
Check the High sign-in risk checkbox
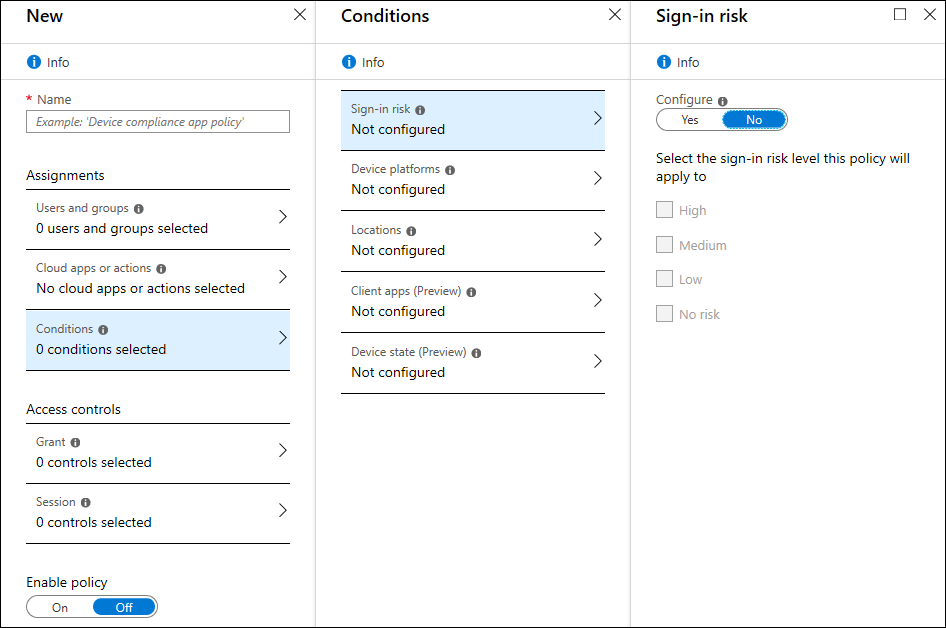(x=664, y=210)
